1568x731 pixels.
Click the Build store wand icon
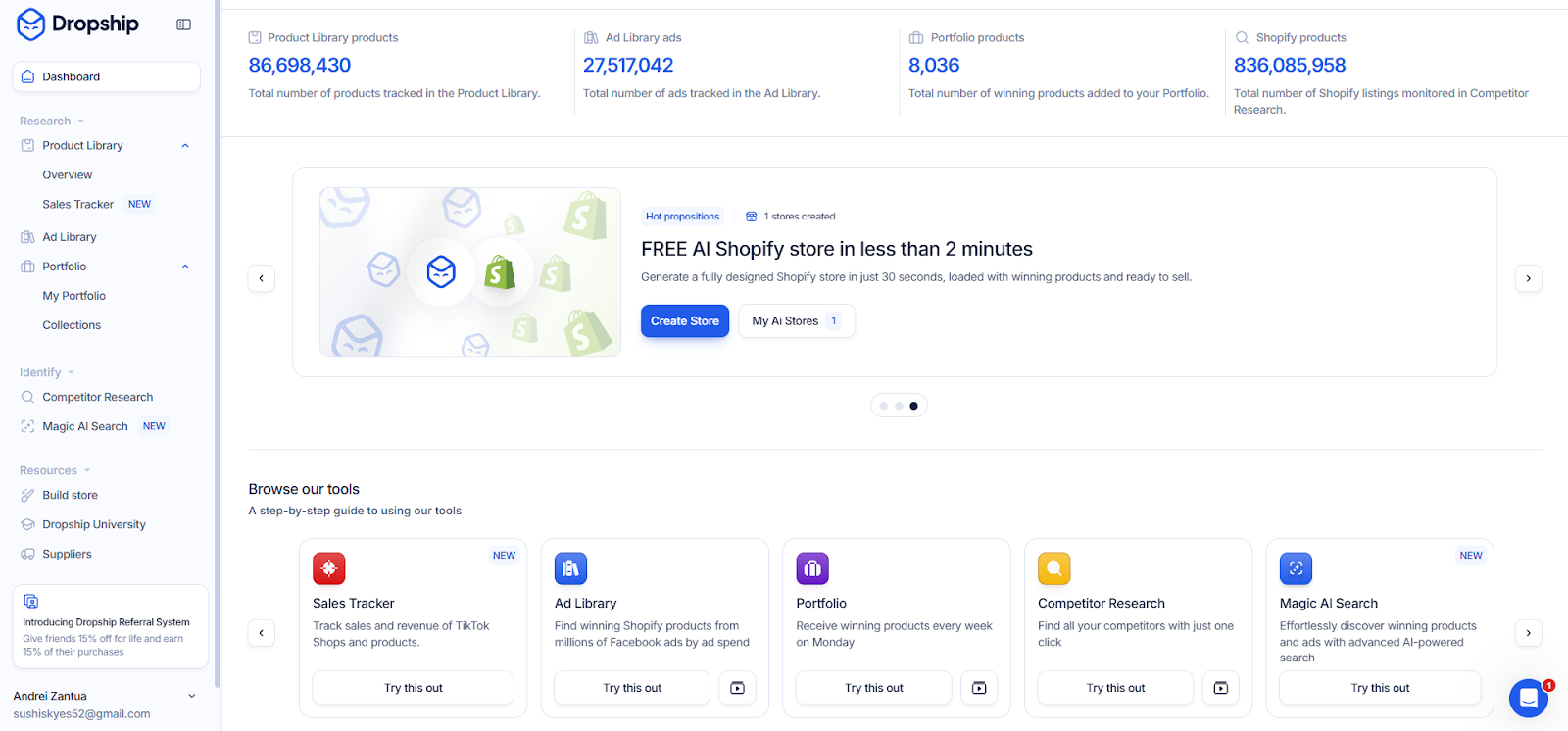[27, 495]
